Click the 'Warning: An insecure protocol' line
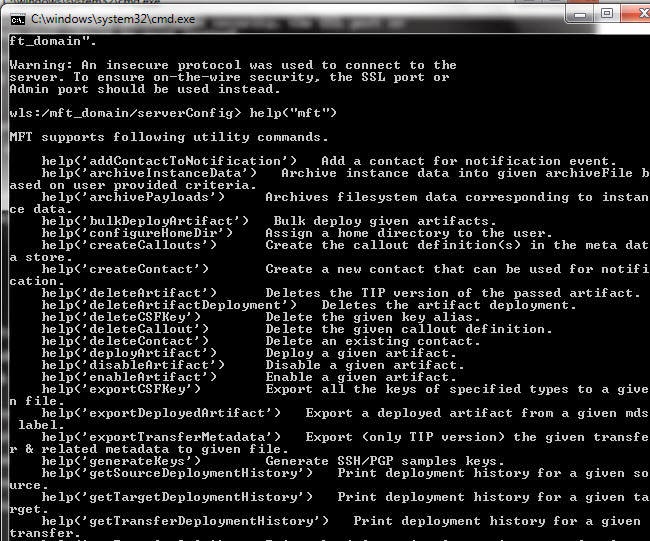This screenshot has width=650, height=541. [233, 65]
